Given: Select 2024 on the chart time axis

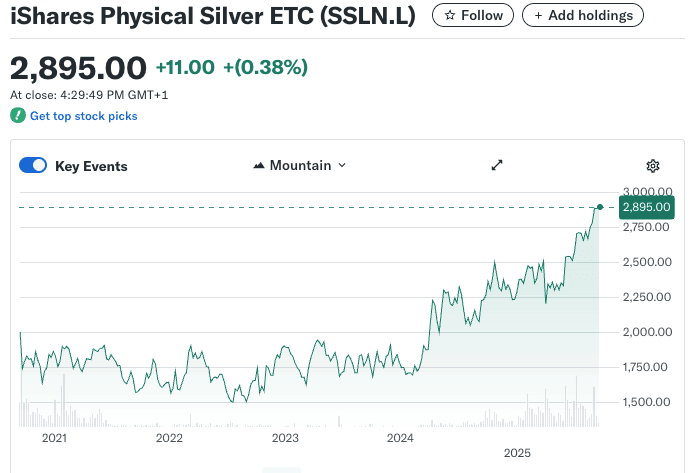Looking at the screenshot, I should click(x=400, y=438).
